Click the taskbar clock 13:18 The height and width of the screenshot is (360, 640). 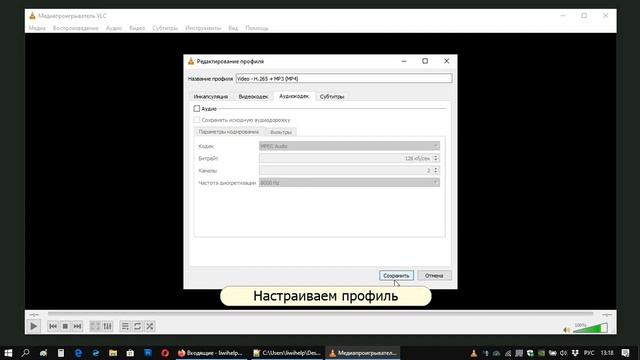[x=607, y=353]
